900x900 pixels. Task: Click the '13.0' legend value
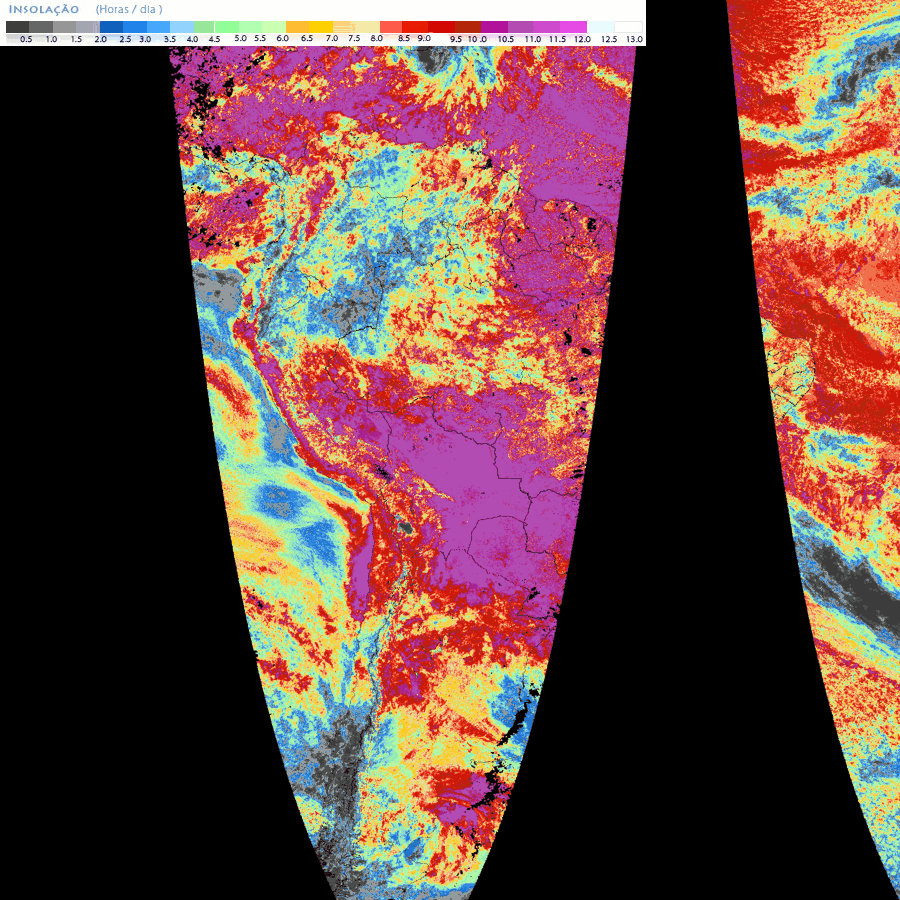(634, 40)
